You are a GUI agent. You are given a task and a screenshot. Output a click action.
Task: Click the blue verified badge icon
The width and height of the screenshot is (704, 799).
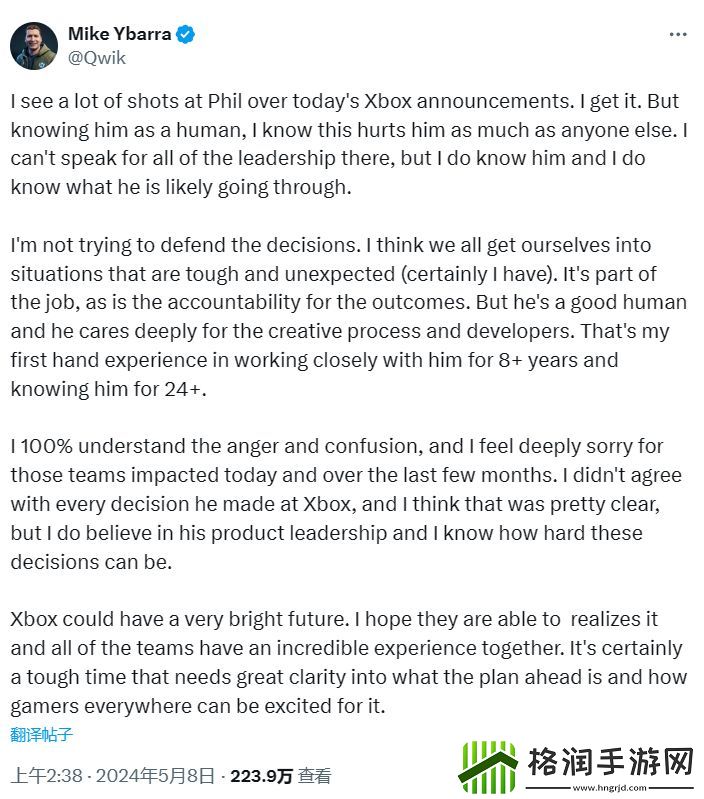(x=185, y=35)
